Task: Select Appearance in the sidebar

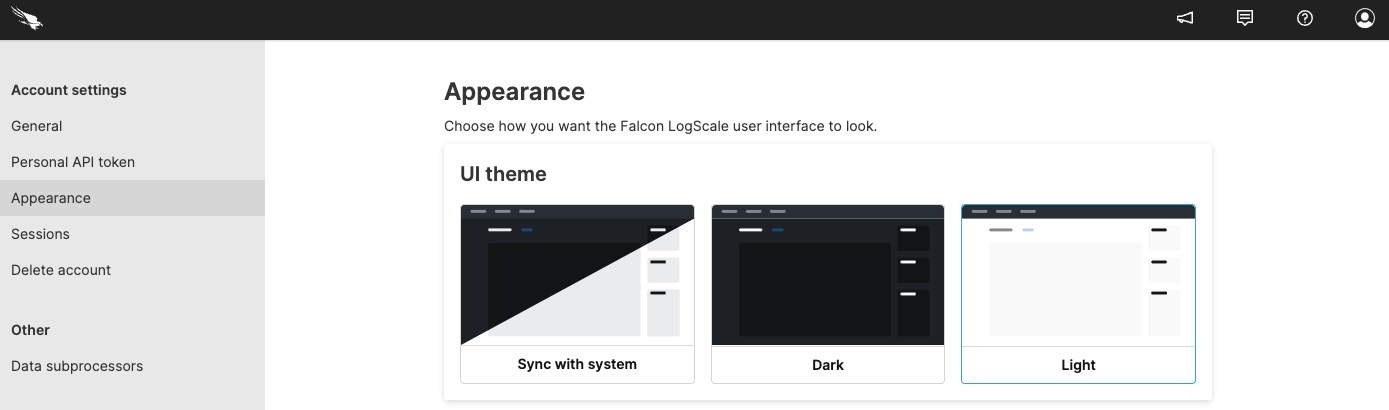Action: [x=51, y=198]
